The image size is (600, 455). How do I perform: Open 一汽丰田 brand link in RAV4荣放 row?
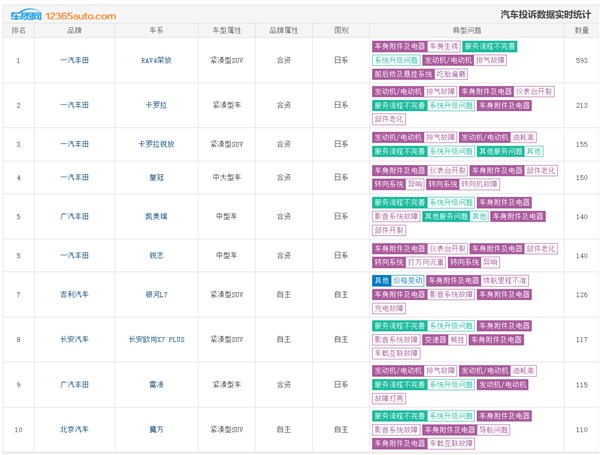(x=74, y=60)
